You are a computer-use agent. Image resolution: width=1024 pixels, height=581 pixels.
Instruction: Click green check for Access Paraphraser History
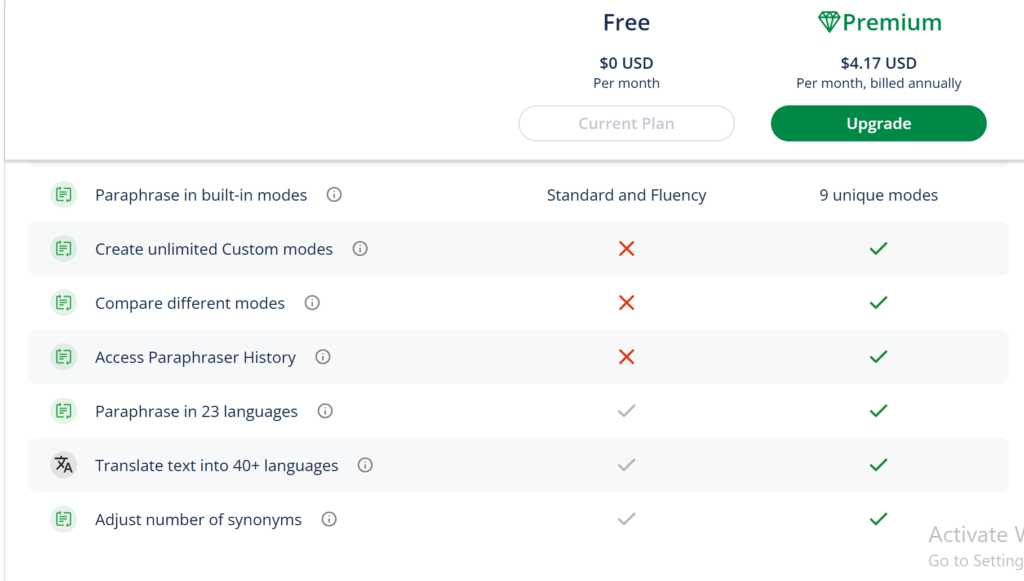[878, 357]
